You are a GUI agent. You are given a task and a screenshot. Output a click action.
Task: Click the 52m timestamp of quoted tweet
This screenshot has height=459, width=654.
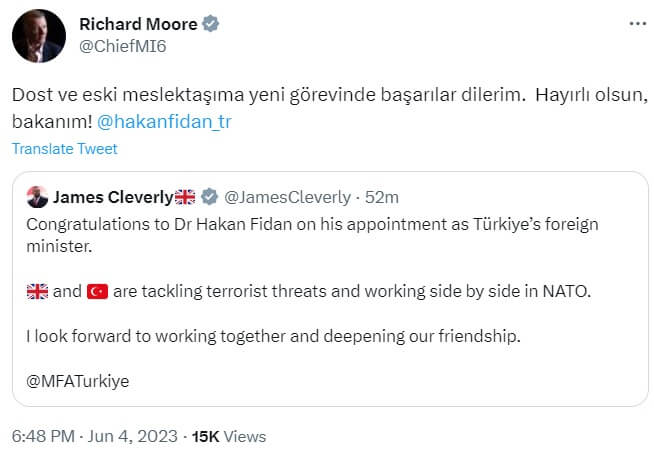click(x=381, y=196)
